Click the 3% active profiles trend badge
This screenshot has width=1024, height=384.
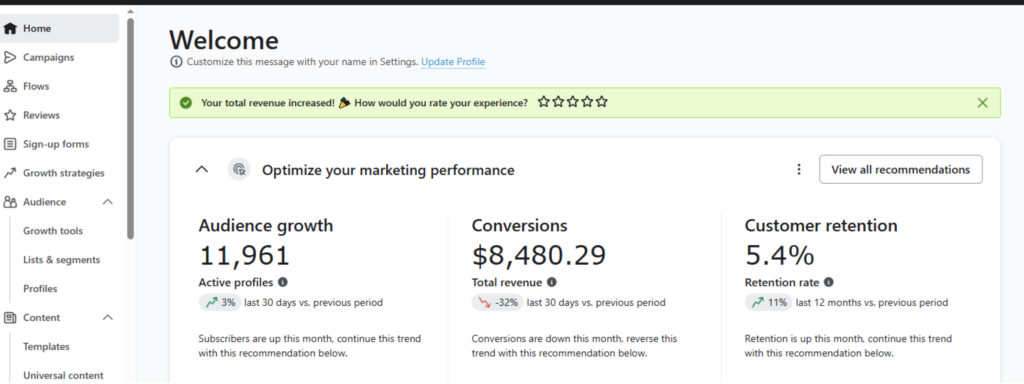coord(219,302)
